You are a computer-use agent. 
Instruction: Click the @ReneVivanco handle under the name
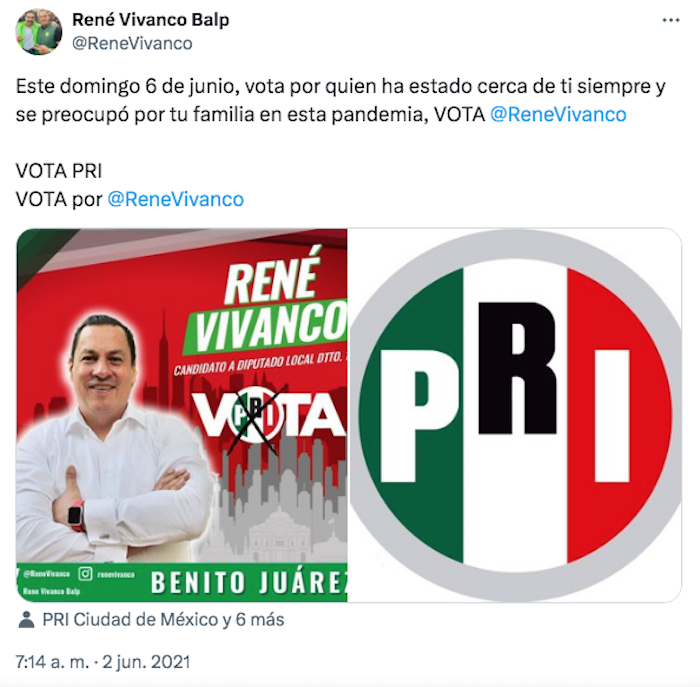132,44
